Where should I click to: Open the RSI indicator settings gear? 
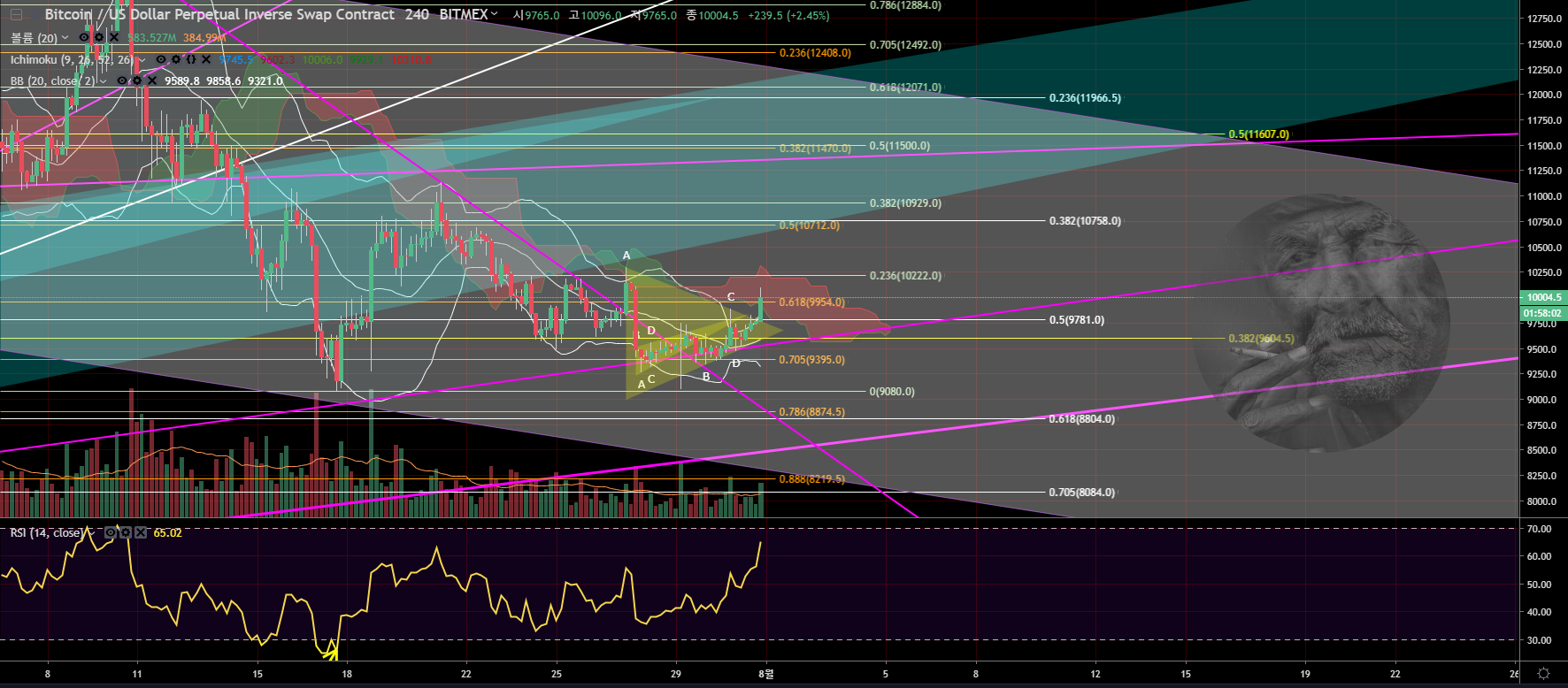[x=126, y=533]
